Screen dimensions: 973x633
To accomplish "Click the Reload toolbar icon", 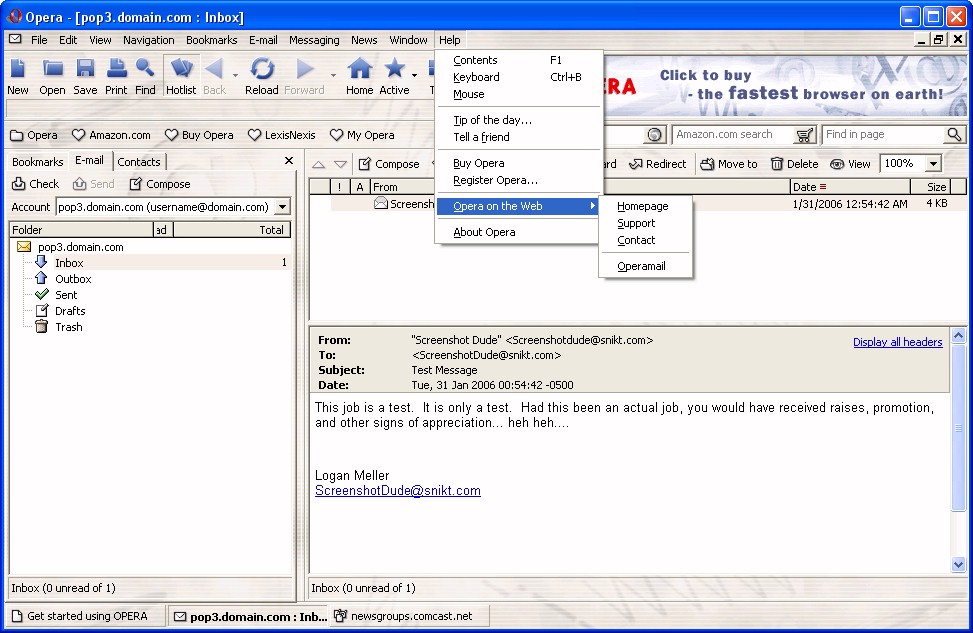I will pyautogui.click(x=262, y=70).
